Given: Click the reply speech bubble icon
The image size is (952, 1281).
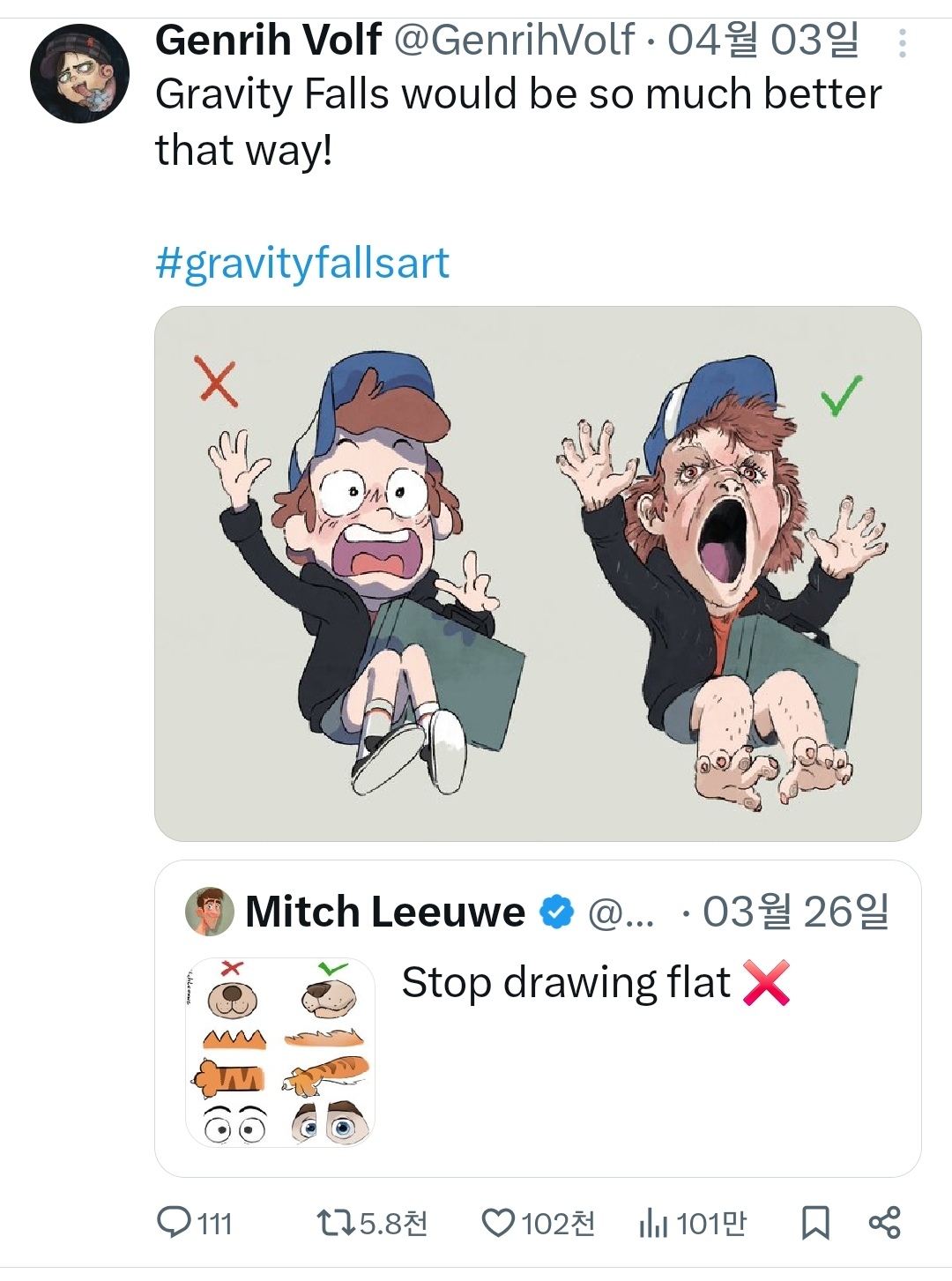Looking at the screenshot, I should point(173,1222).
